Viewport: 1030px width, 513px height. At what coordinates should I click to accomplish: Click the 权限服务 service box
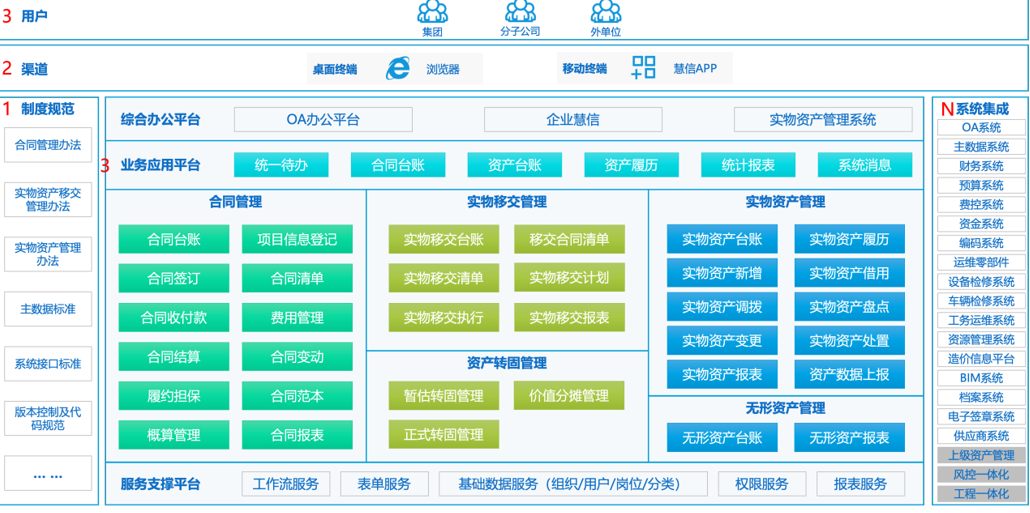point(761,484)
